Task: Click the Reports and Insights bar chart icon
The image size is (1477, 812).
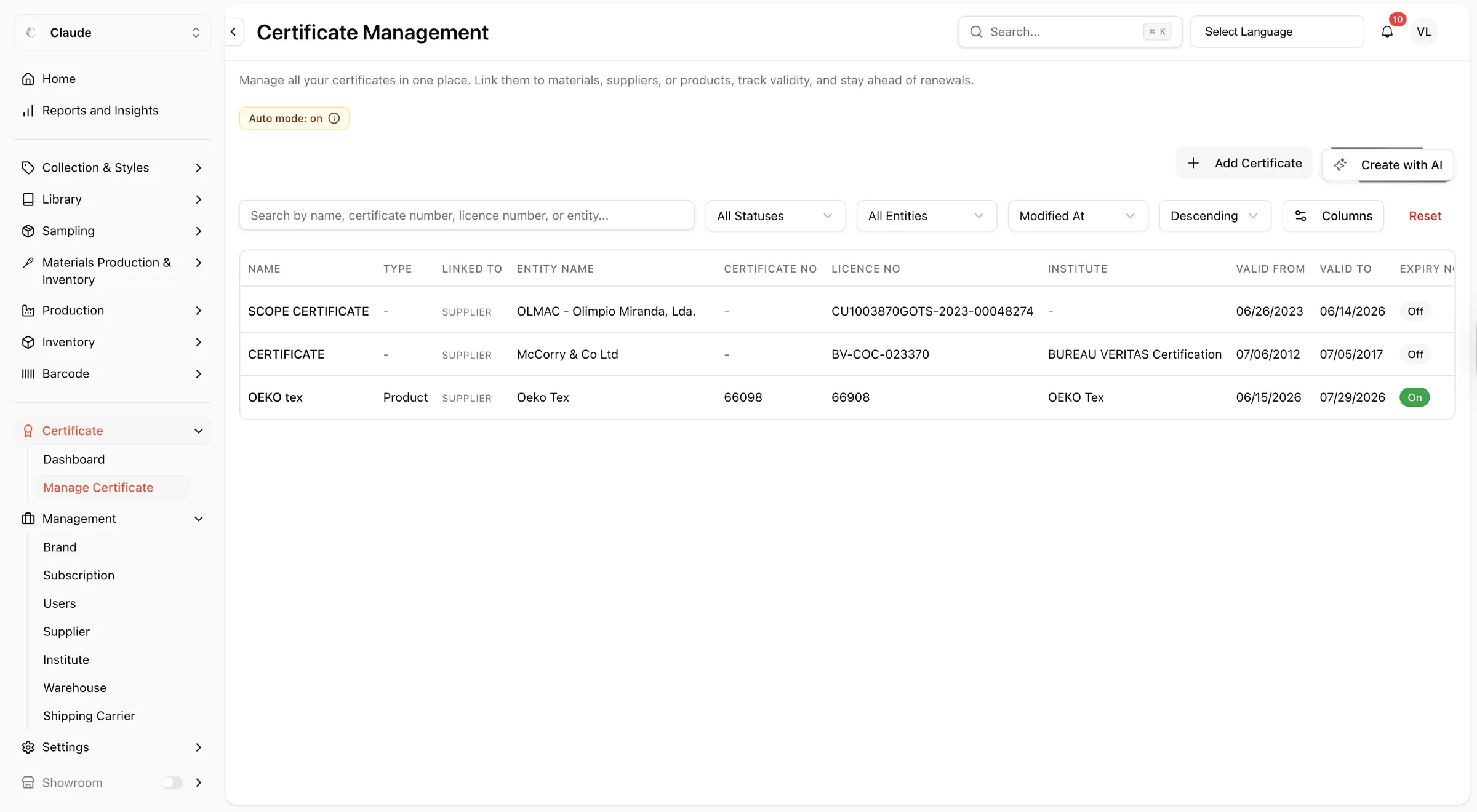Action: [28, 111]
